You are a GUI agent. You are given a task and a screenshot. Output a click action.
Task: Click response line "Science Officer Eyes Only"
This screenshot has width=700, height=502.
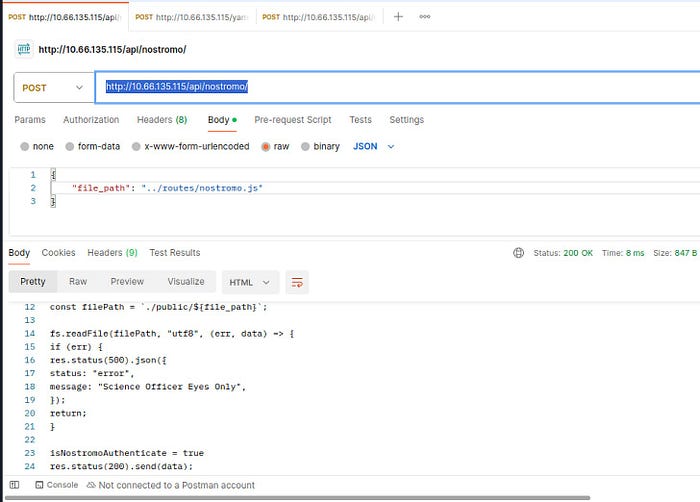pyautogui.click(x=148, y=387)
